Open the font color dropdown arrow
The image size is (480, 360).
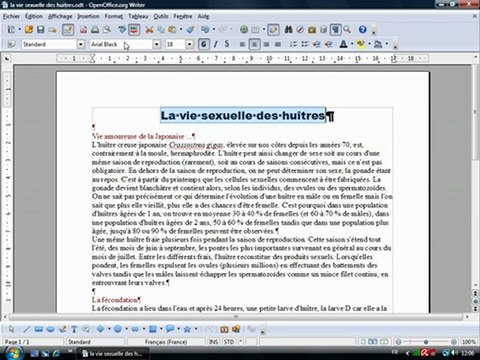[352, 44]
